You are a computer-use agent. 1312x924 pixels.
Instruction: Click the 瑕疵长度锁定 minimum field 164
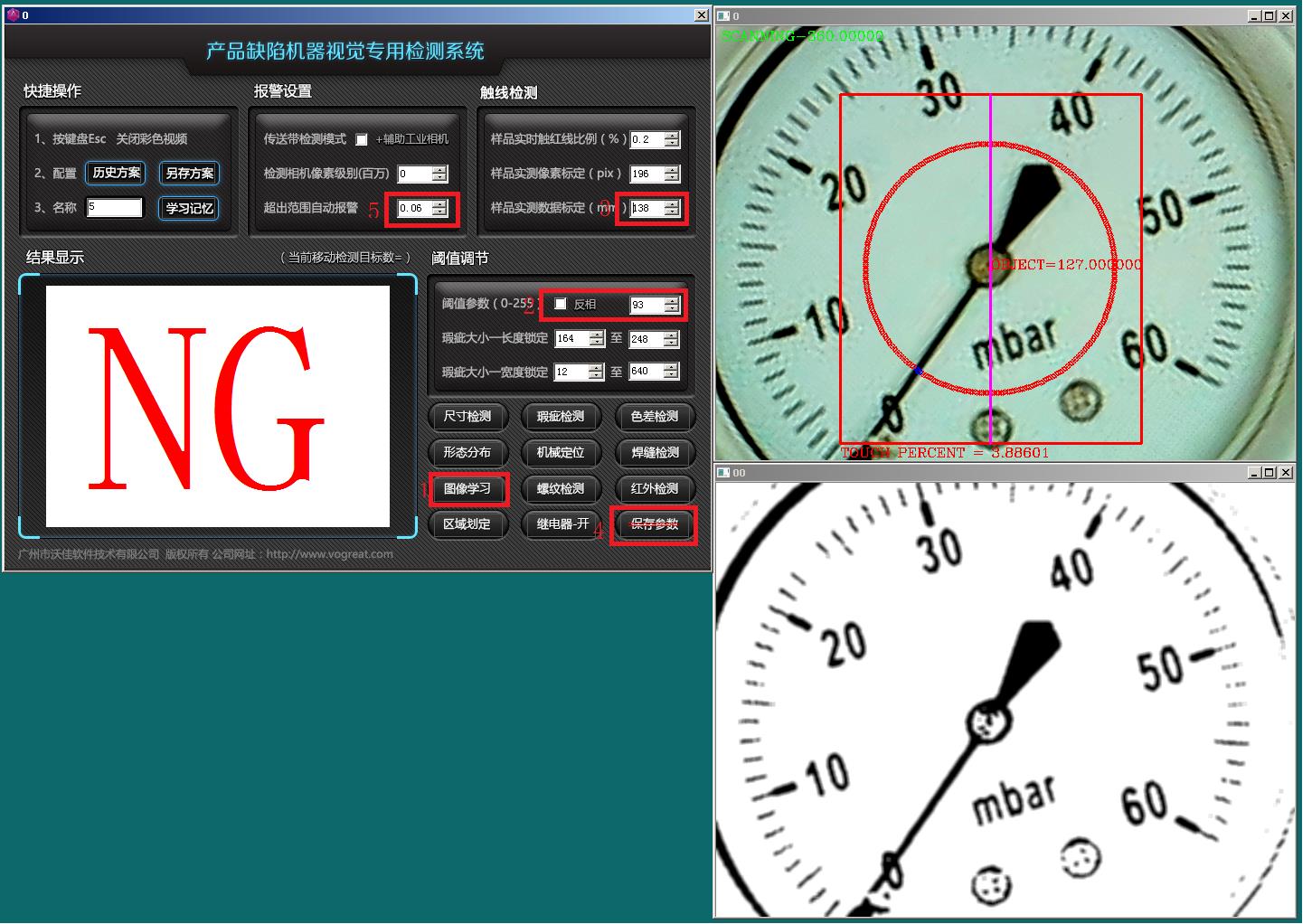point(572,338)
